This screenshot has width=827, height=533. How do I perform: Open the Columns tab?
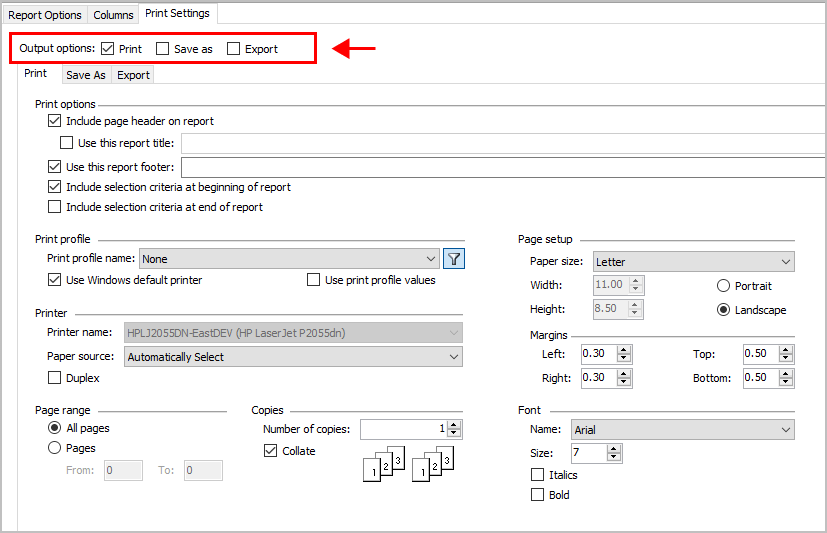113,15
